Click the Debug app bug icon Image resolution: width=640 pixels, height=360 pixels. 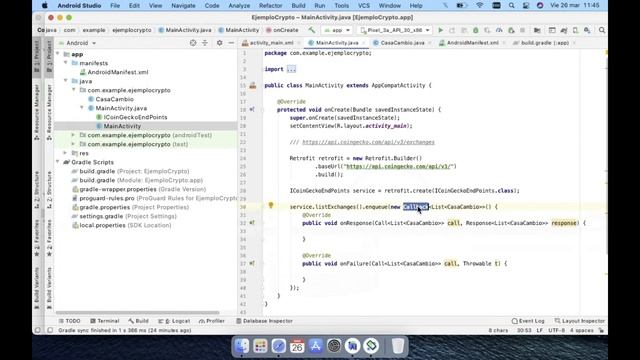(x=476, y=30)
